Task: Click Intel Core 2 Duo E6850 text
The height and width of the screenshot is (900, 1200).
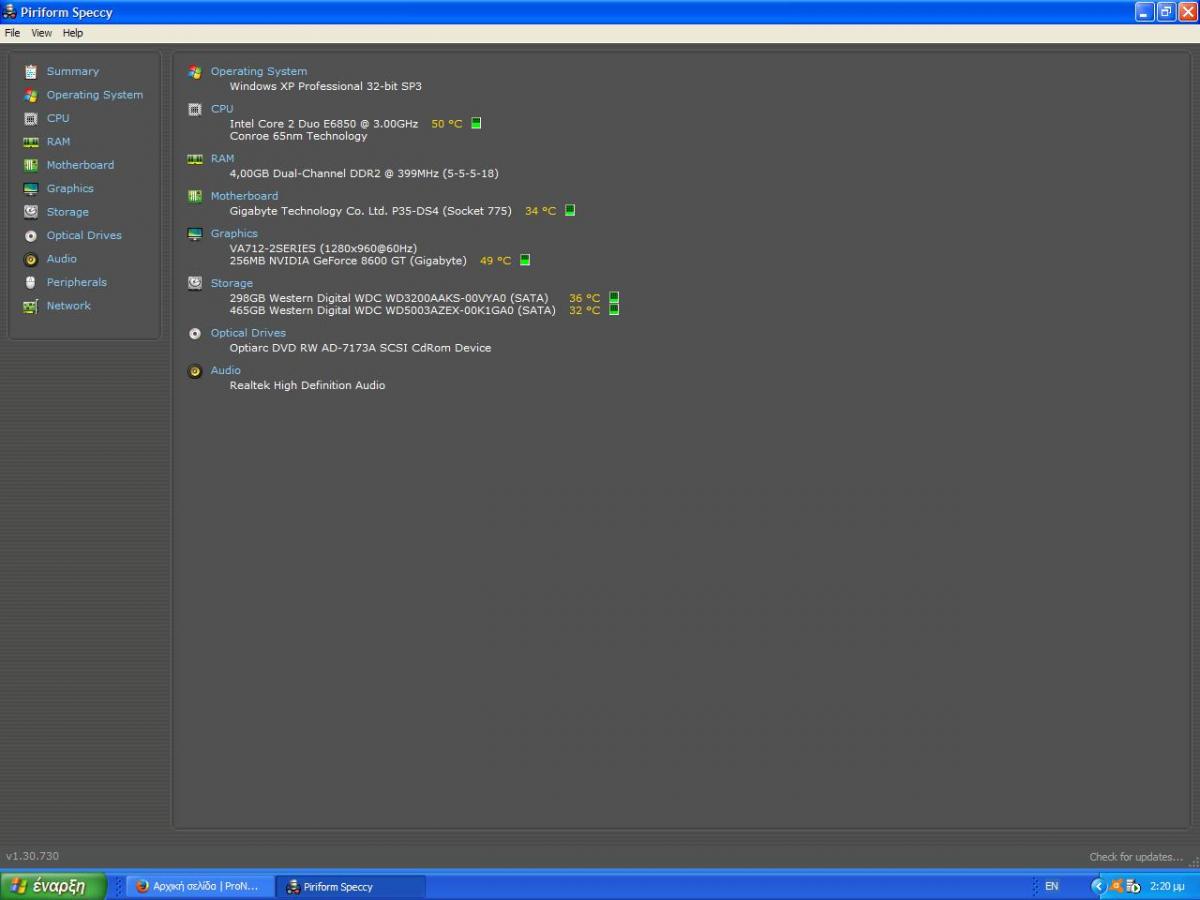Action: coord(323,123)
